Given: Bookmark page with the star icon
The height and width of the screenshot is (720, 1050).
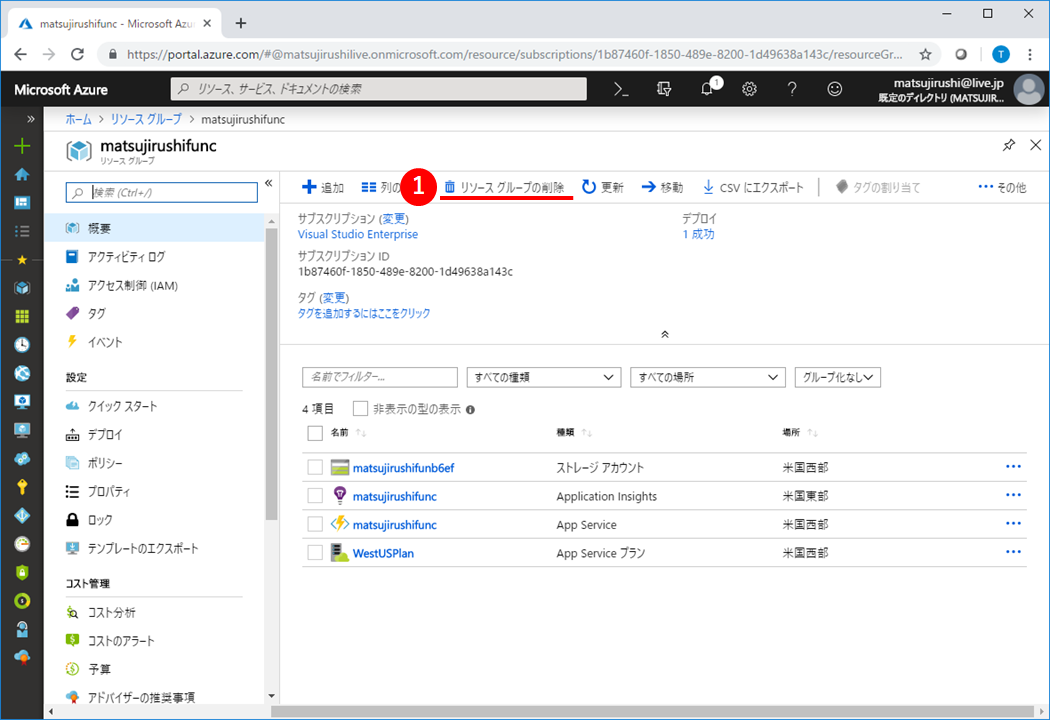Looking at the screenshot, I should pyautogui.click(x=925, y=54).
